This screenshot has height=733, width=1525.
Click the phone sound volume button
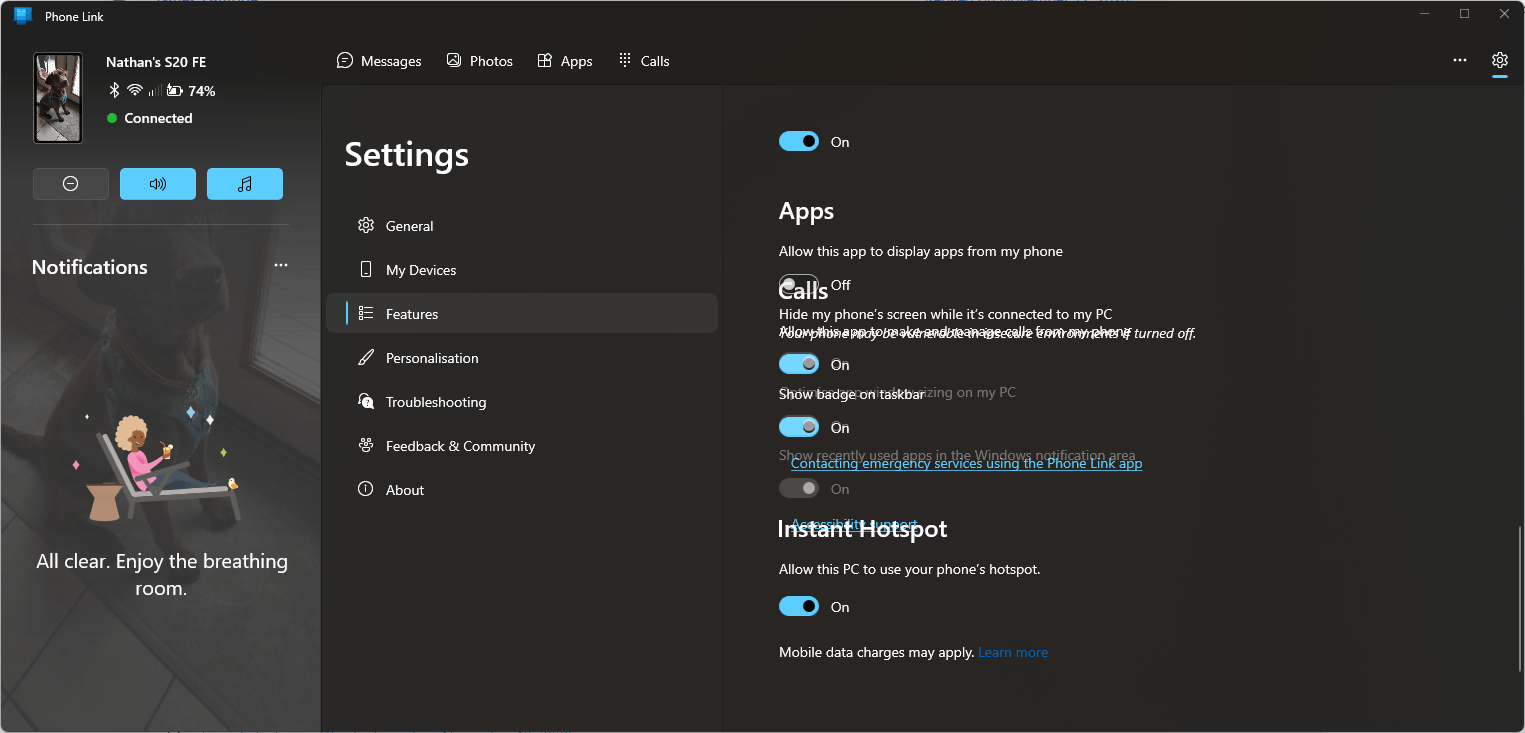(x=158, y=184)
